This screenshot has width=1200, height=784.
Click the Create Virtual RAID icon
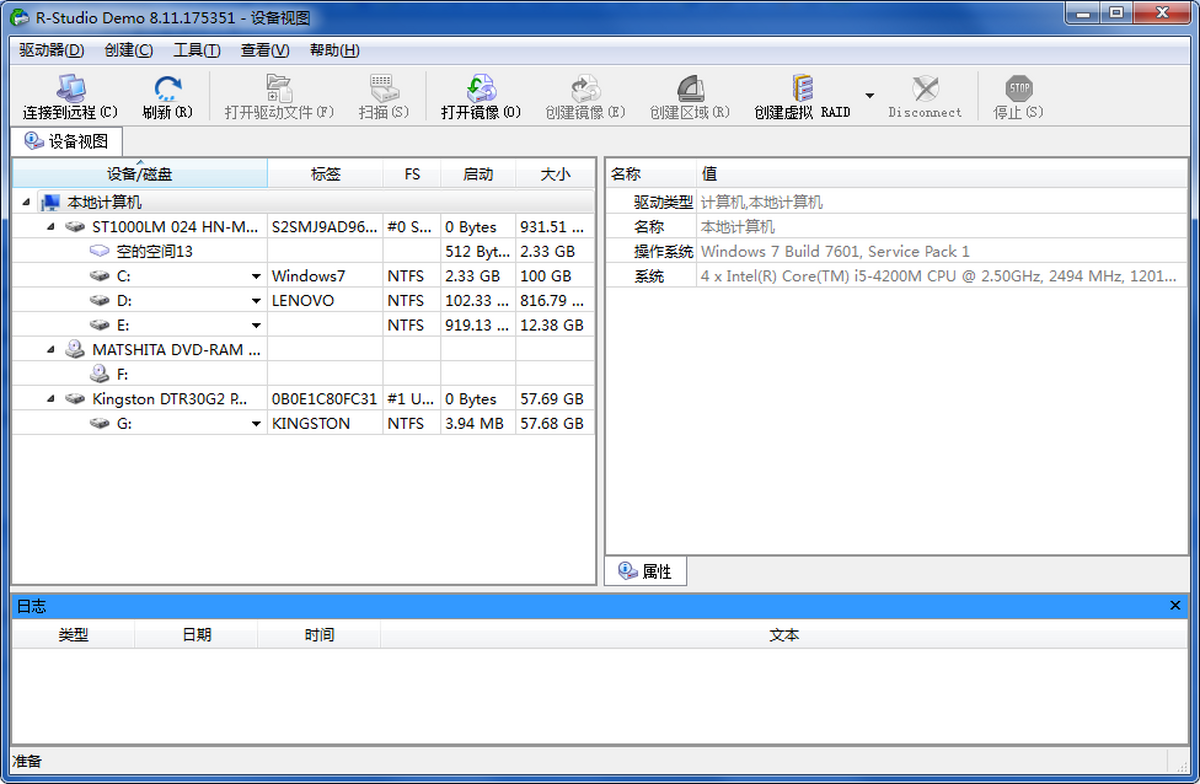[802, 90]
